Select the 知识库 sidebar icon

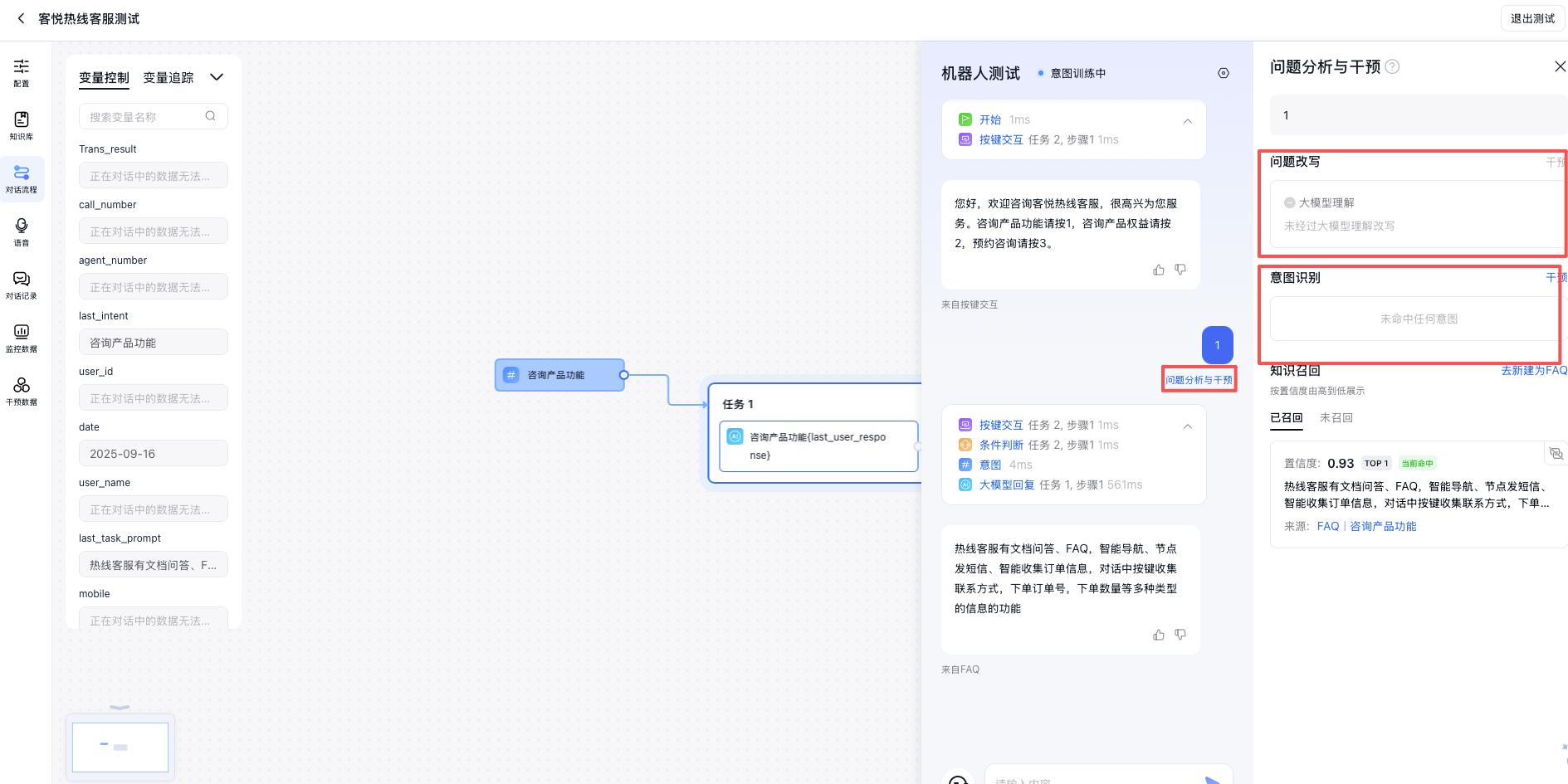[22, 126]
